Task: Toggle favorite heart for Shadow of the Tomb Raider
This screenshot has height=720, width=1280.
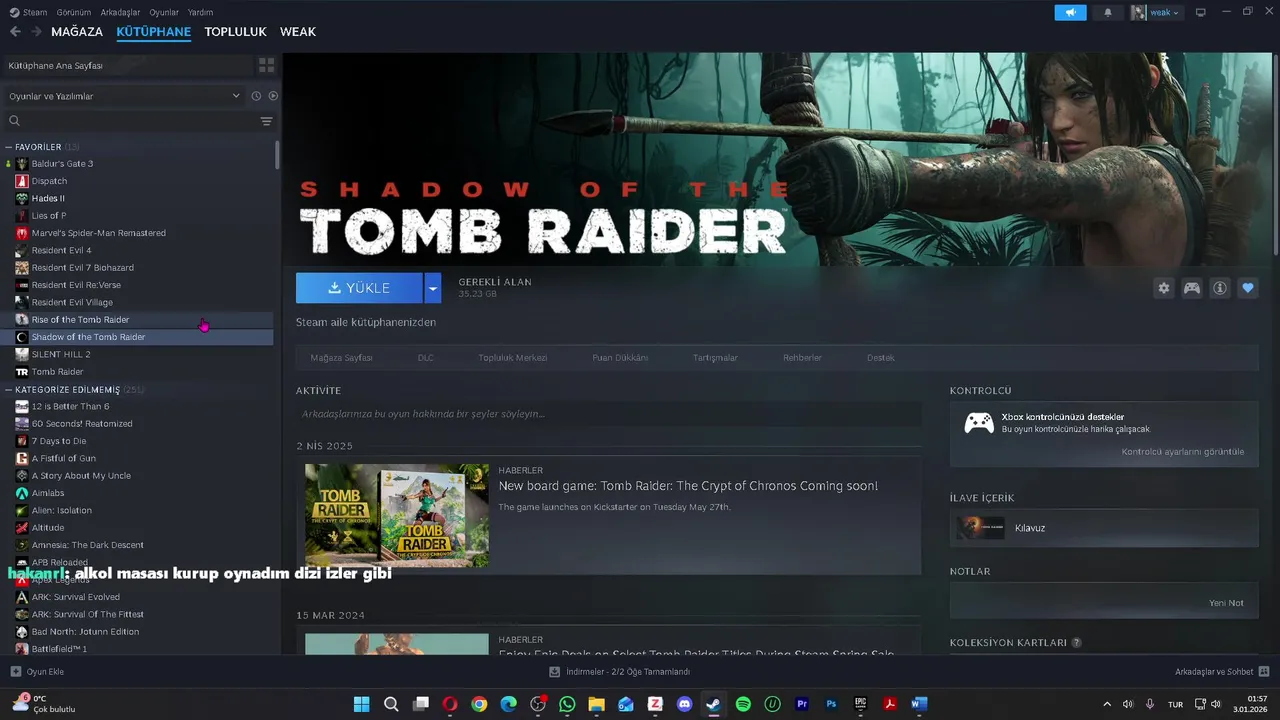Action: [1247, 288]
